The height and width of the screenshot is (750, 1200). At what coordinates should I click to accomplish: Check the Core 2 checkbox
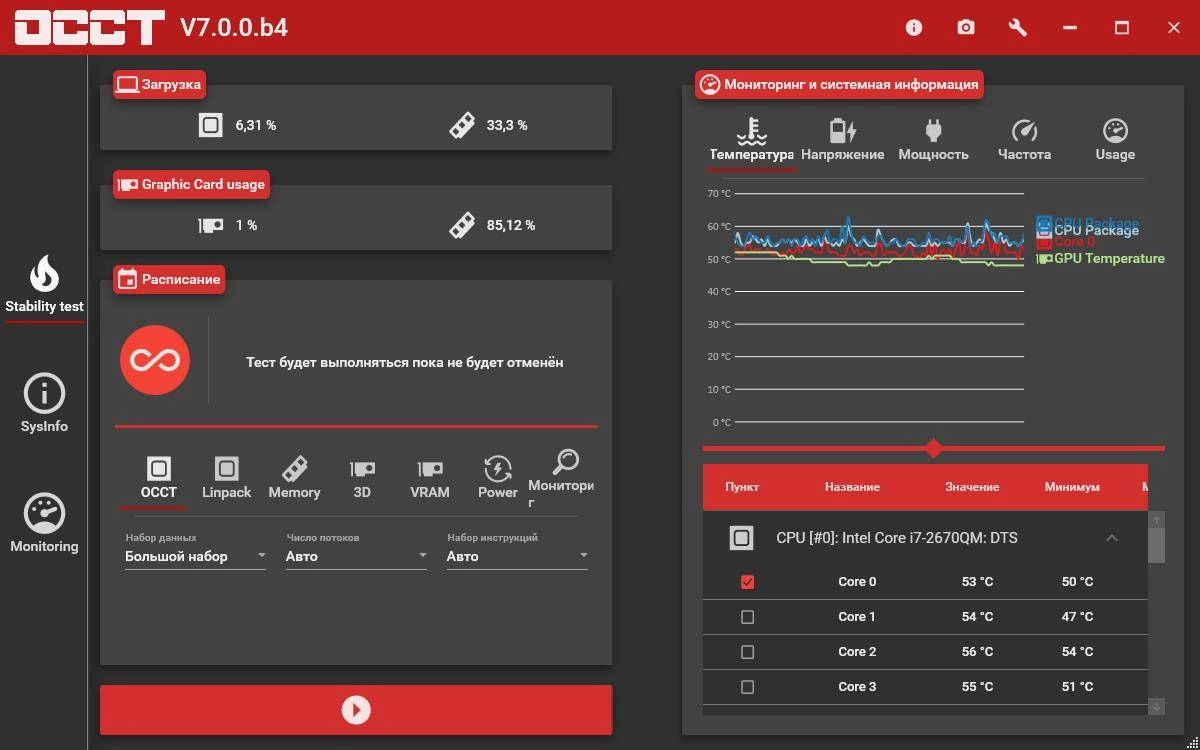click(x=747, y=652)
